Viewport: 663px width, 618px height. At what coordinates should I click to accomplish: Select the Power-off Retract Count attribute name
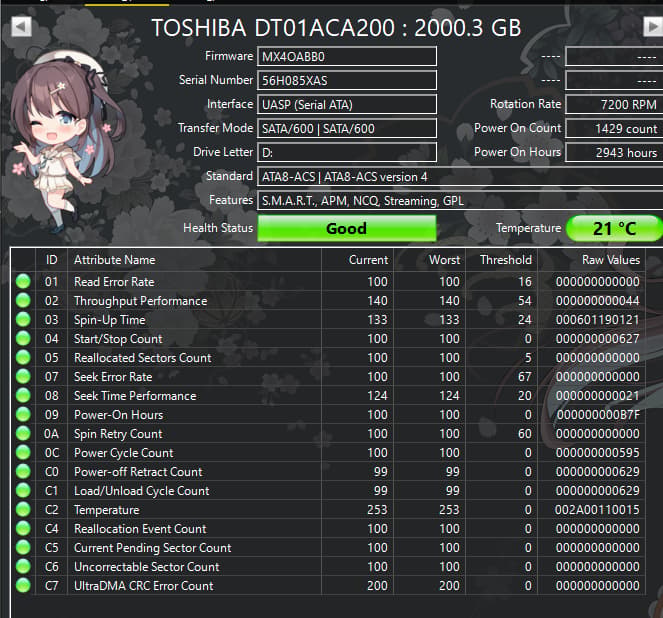pyautogui.click(x=138, y=472)
